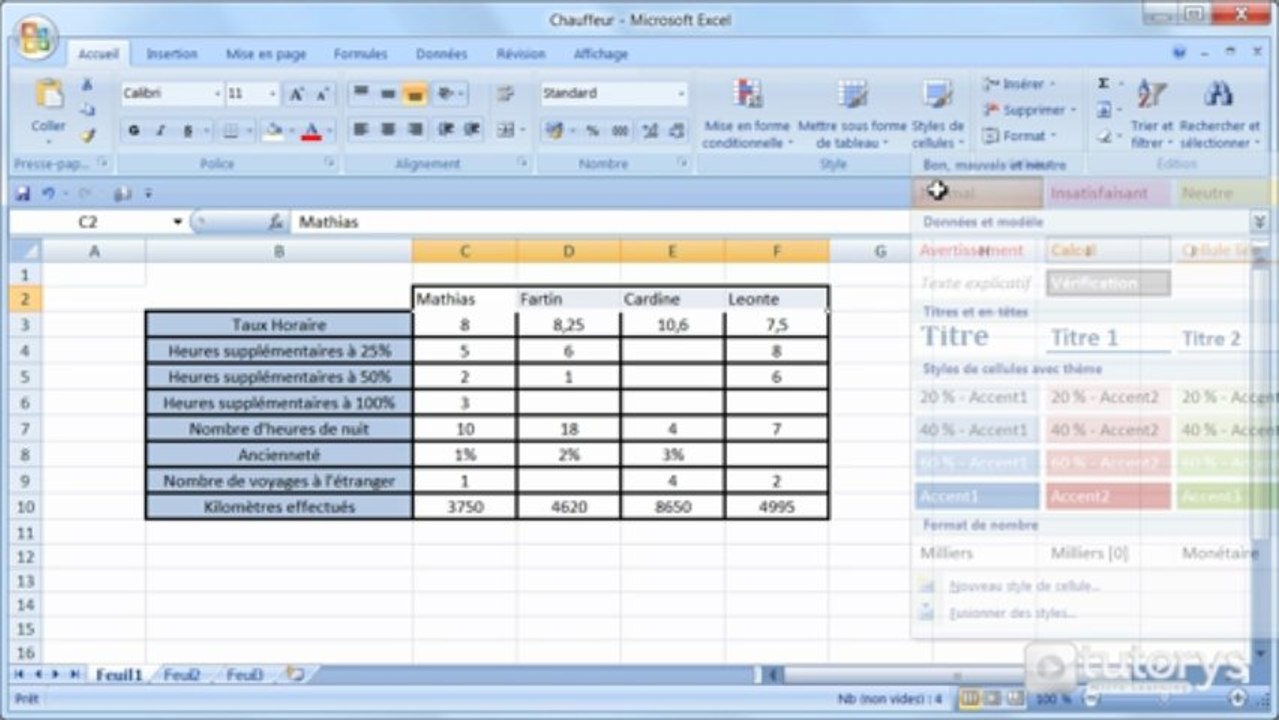Click the Copy icon in clipboard group
The width and height of the screenshot is (1279, 720).
[87, 110]
